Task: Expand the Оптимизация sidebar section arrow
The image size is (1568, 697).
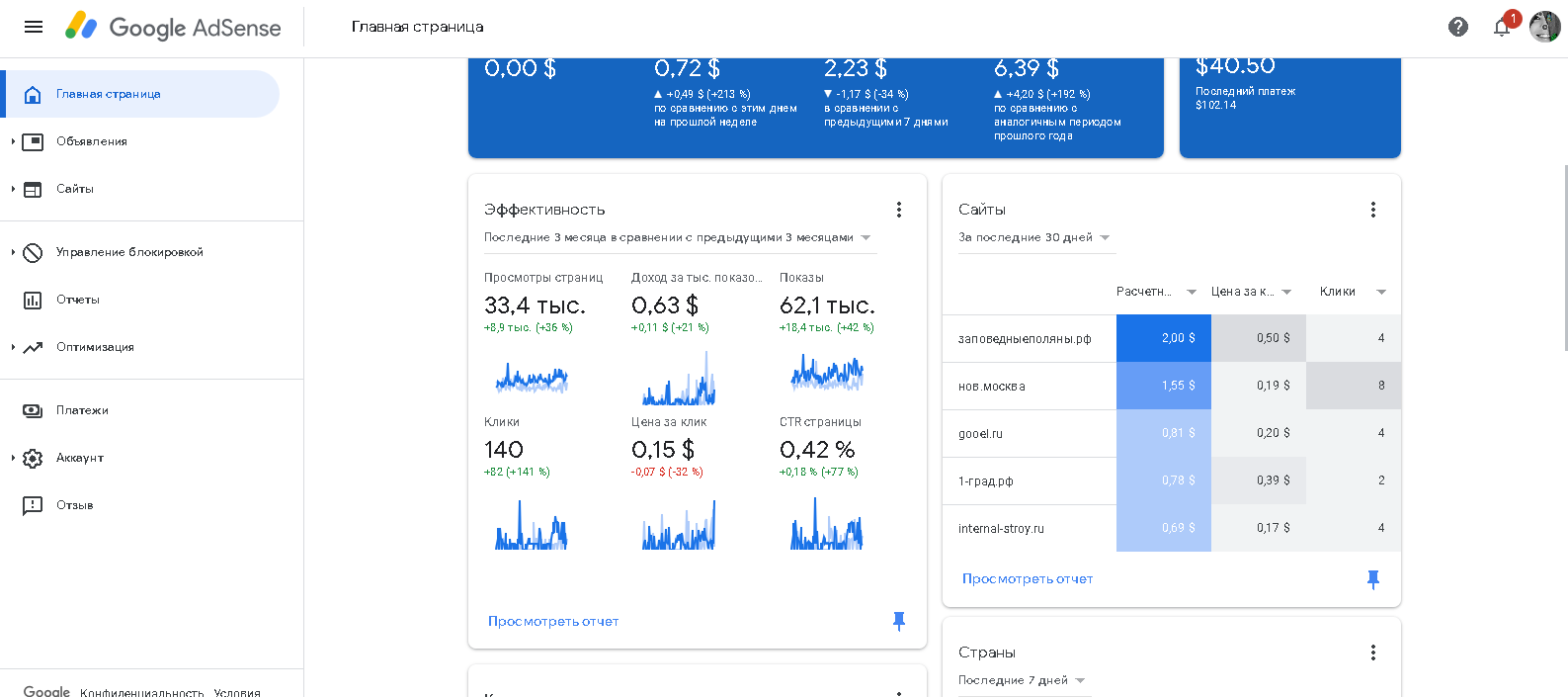Action: (x=13, y=347)
